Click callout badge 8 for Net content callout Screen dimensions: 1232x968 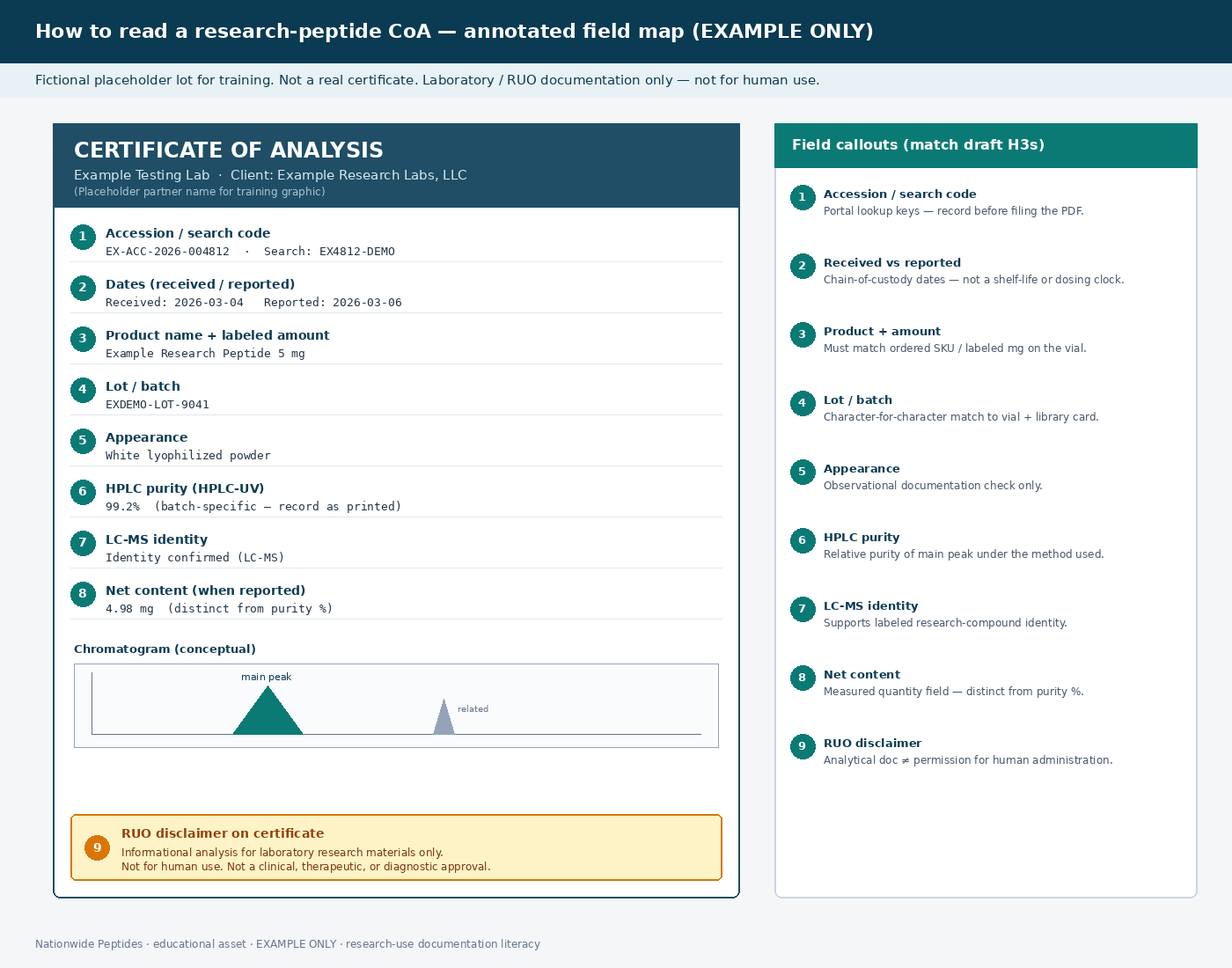pyautogui.click(x=803, y=678)
